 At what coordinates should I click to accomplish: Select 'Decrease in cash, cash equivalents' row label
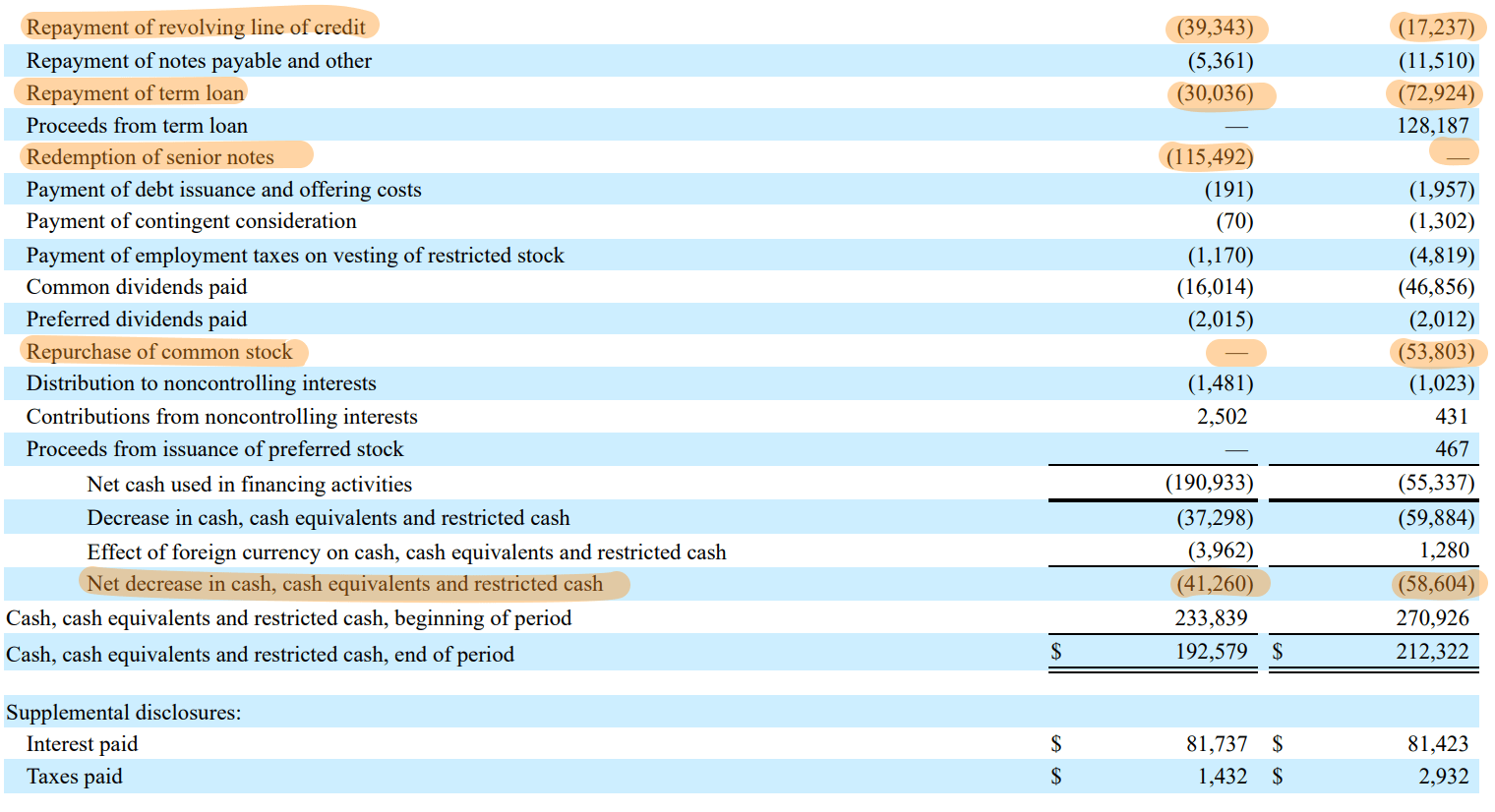coord(328,518)
